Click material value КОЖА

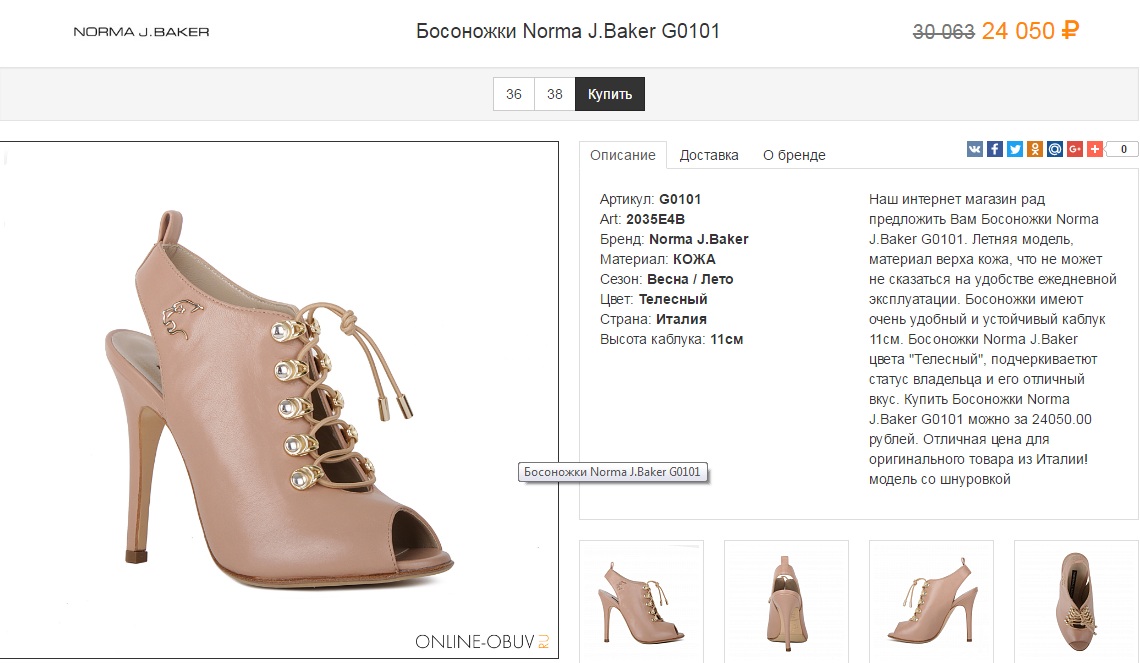point(694,260)
